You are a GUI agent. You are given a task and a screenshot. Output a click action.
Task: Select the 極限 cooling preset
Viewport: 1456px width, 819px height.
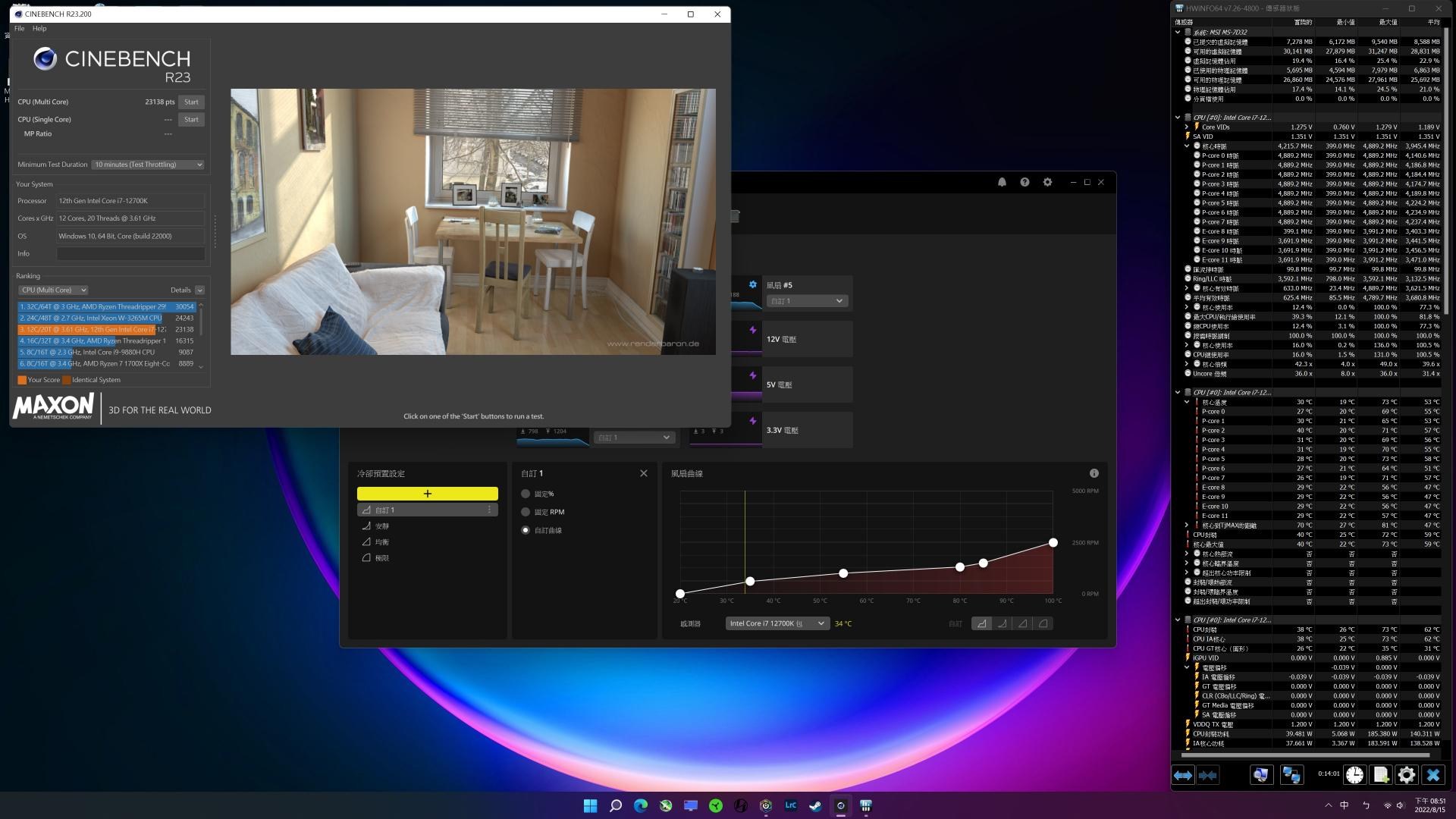coord(428,558)
